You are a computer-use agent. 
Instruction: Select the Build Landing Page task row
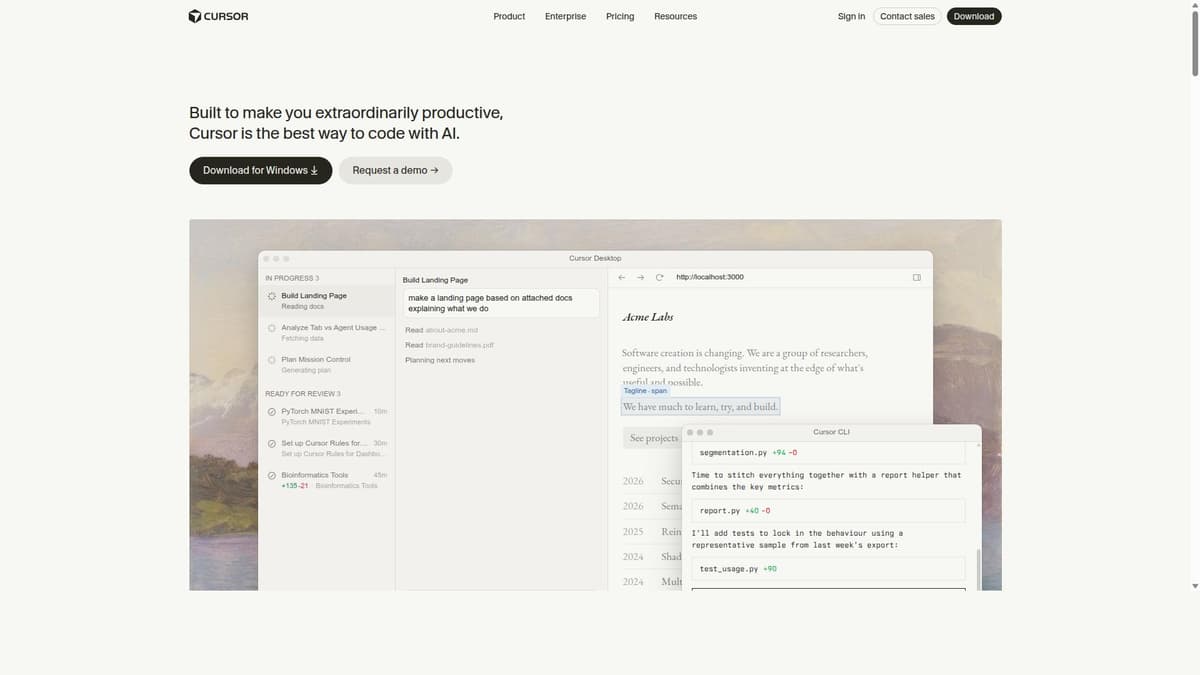coord(327,301)
